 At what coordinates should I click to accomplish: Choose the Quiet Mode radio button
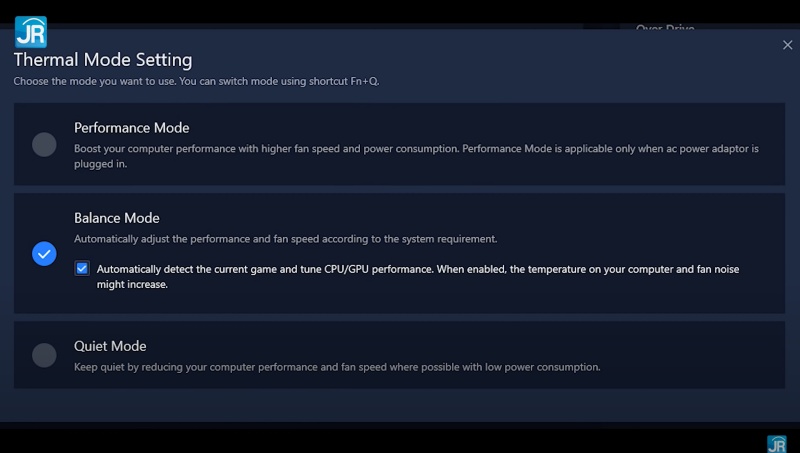44,355
